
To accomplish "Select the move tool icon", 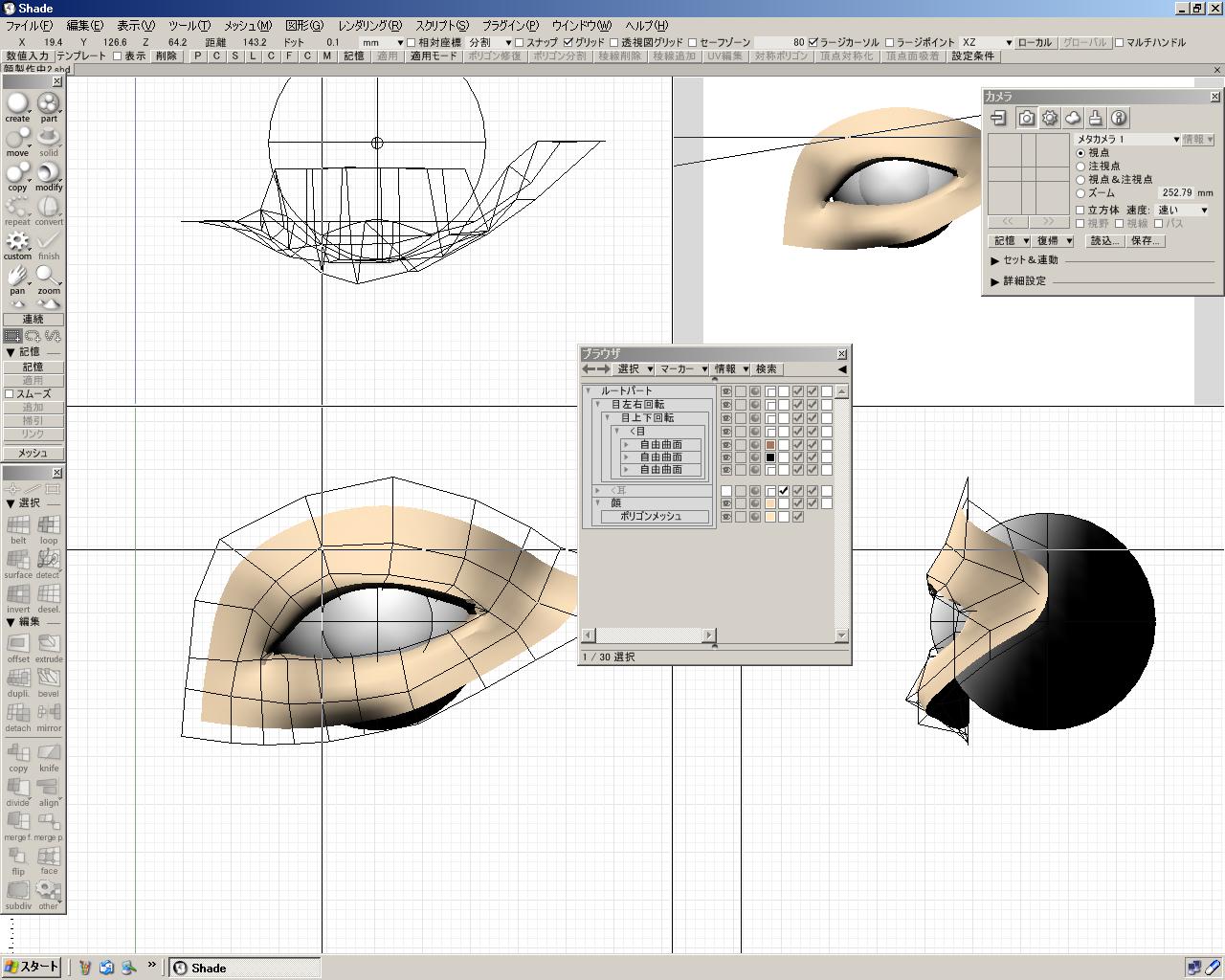I will click(x=17, y=139).
